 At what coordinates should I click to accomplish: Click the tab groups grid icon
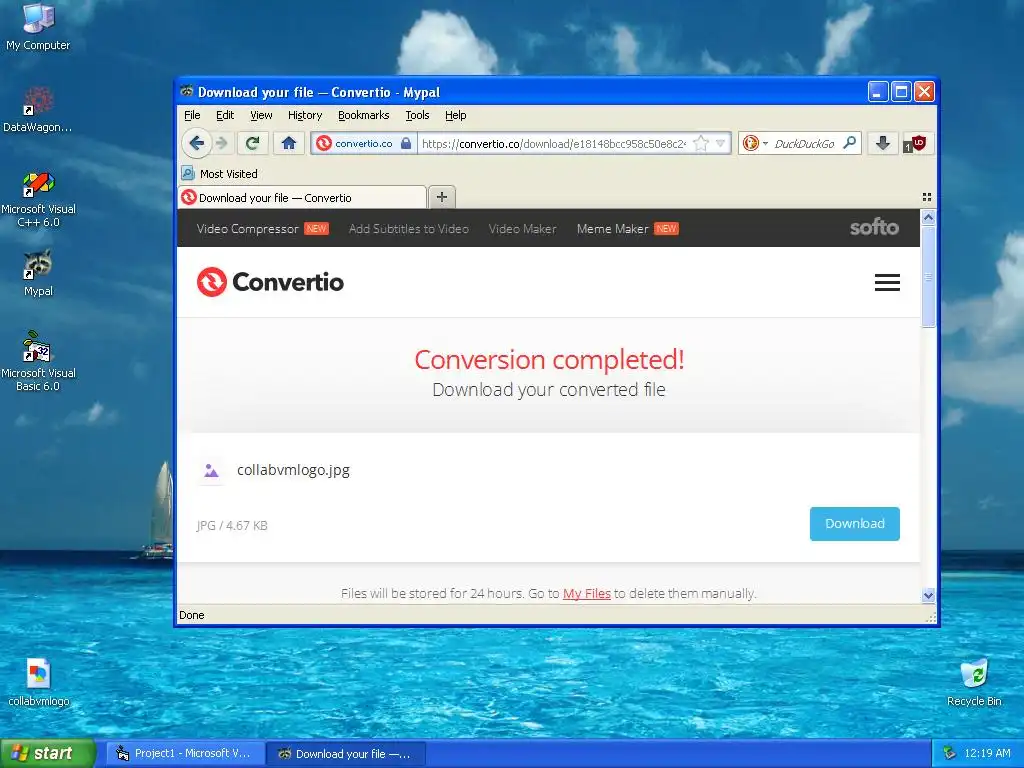[x=927, y=197]
